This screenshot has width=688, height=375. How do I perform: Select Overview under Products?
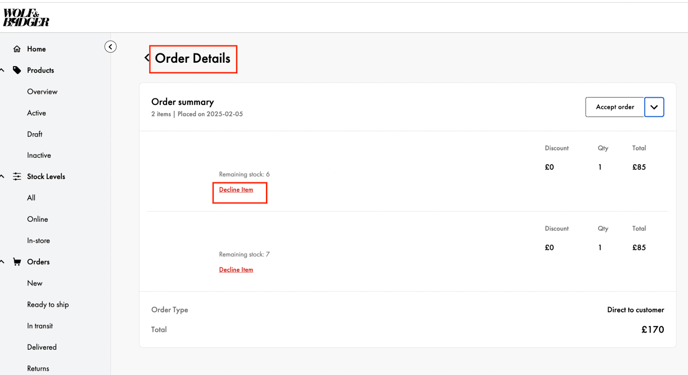pos(42,92)
